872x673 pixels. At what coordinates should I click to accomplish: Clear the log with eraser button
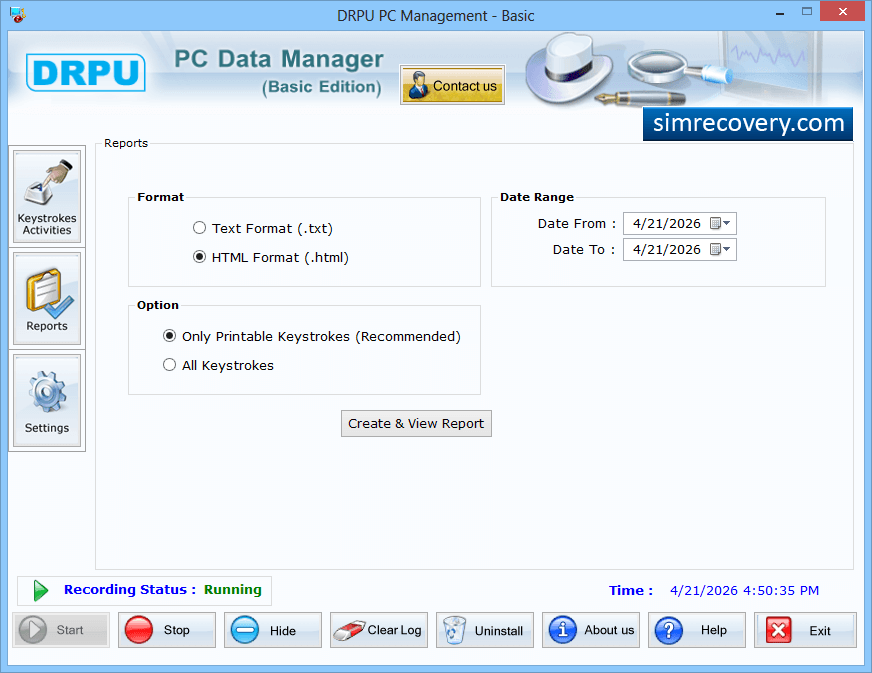click(379, 630)
